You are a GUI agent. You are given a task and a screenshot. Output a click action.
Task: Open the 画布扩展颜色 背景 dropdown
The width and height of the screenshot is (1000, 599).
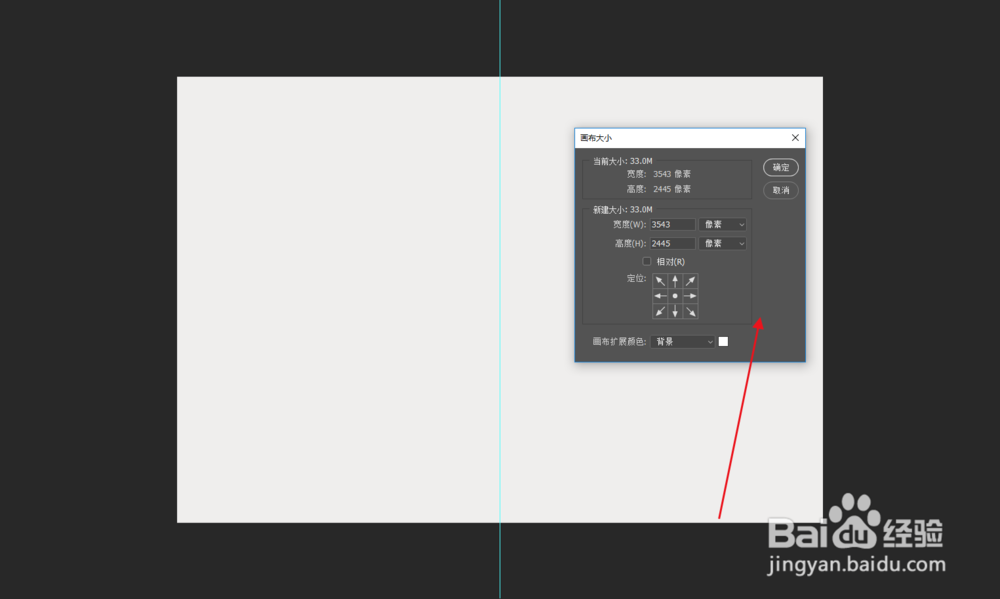682,342
